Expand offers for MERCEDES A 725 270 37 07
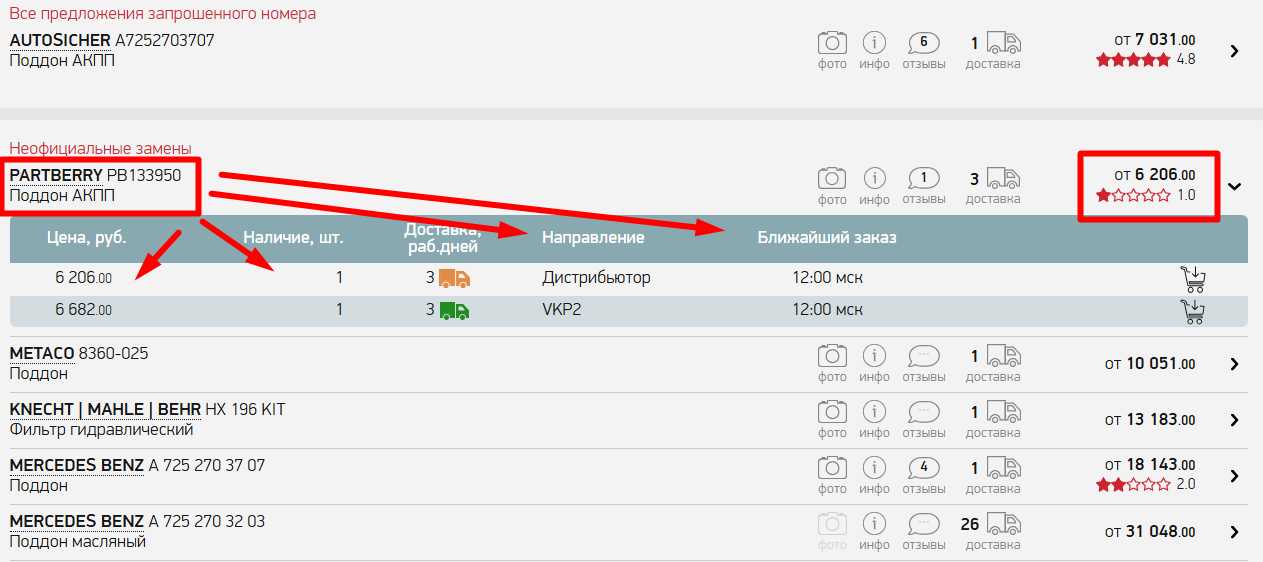Image resolution: width=1263 pixels, height=562 pixels. point(1235,476)
